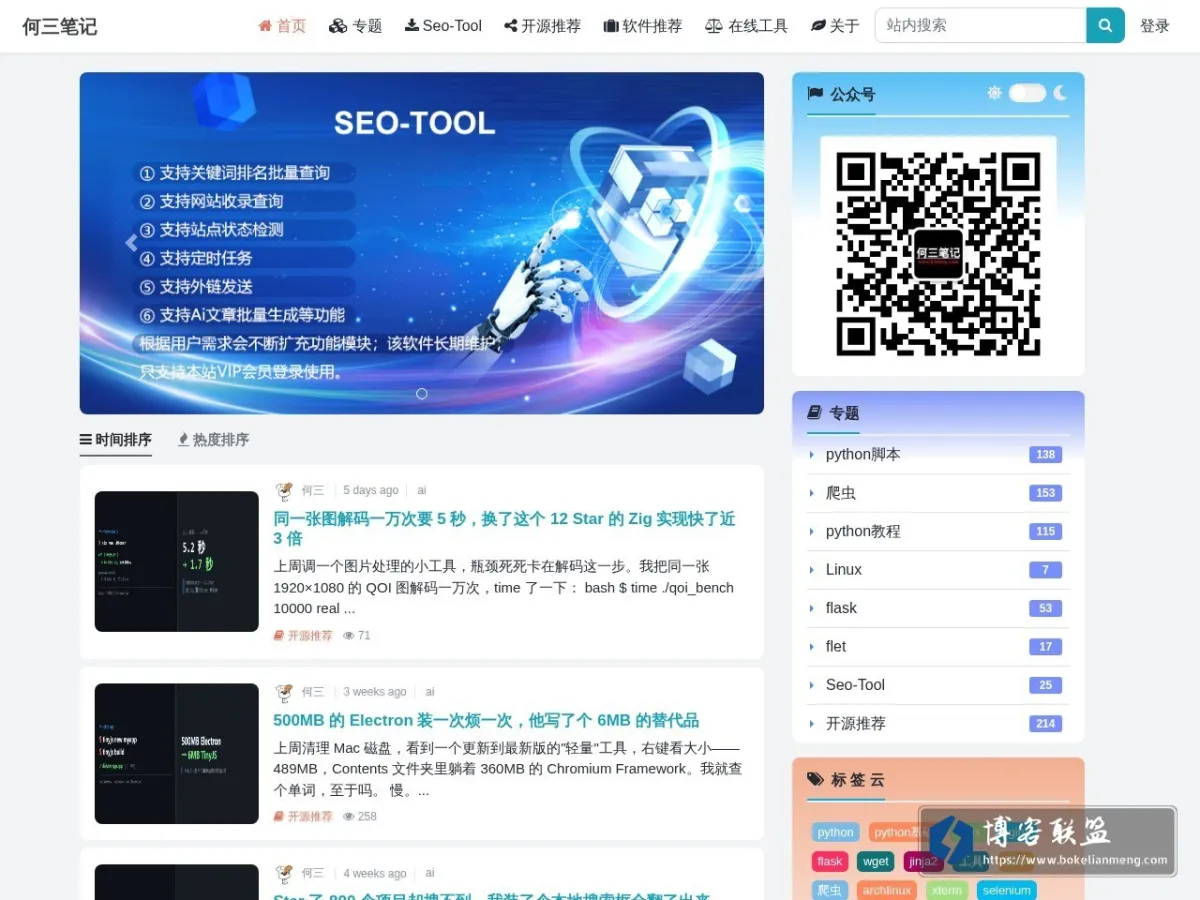Click the teal search magnifier button
Viewport: 1200px width, 900px height.
pyautogui.click(x=1105, y=25)
